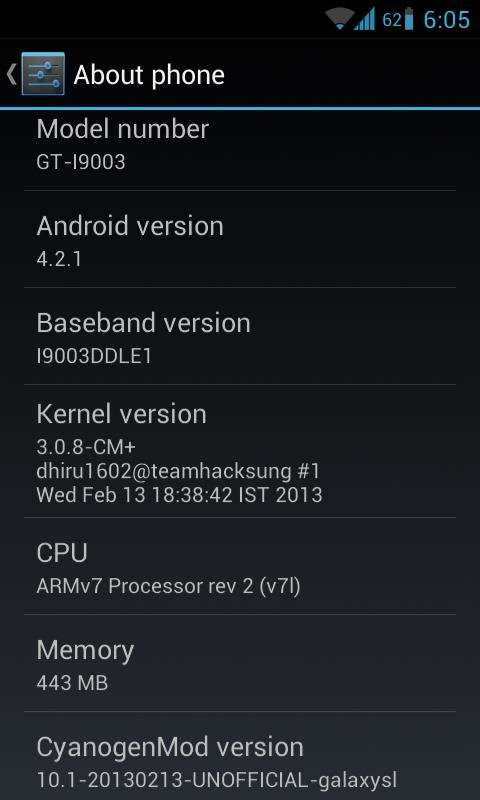Select the Memory entry showing 443 MB
Image resolution: width=480 pixels, height=800 pixels.
click(x=240, y=663)
